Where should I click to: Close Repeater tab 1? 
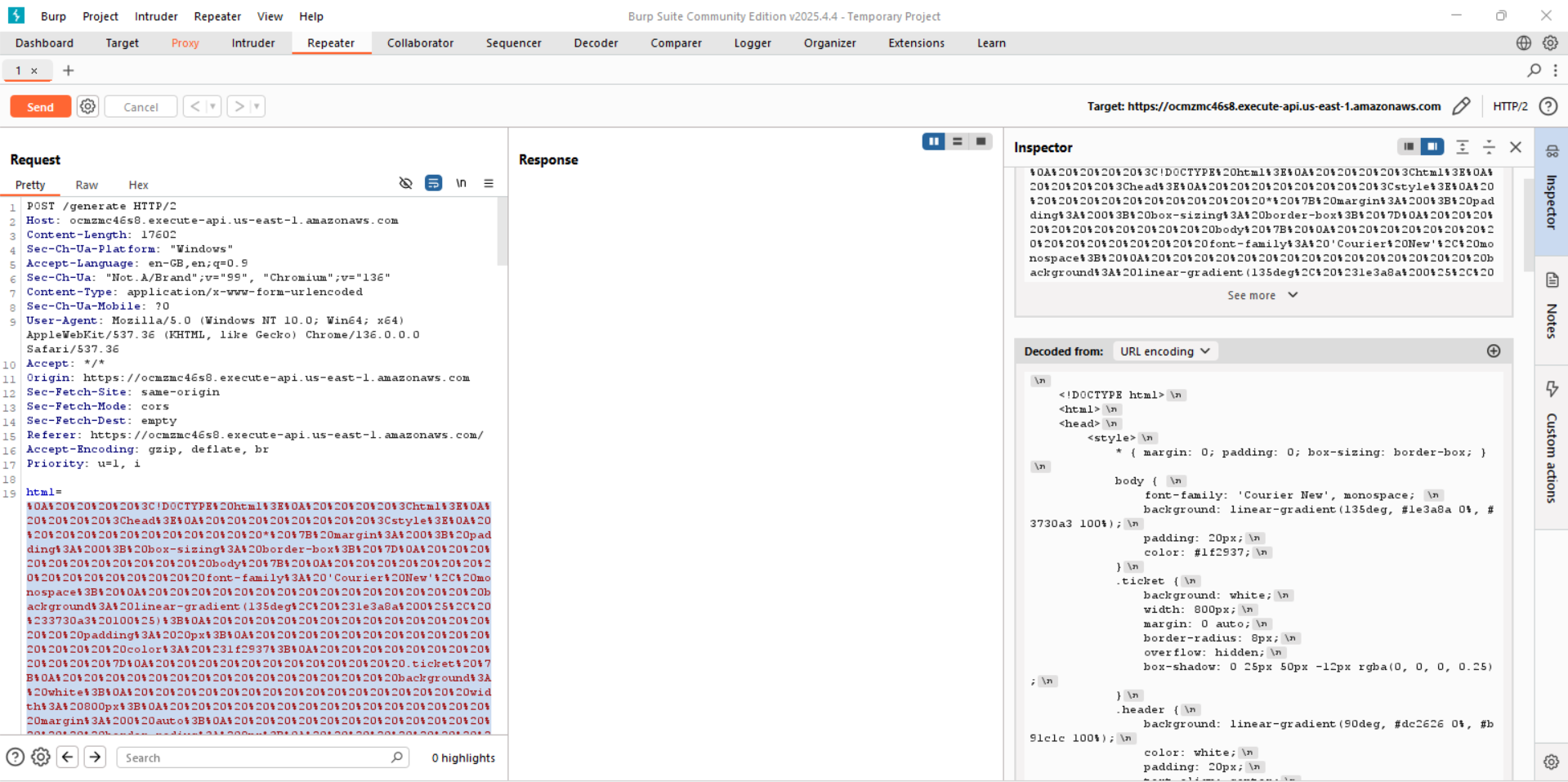34,71
